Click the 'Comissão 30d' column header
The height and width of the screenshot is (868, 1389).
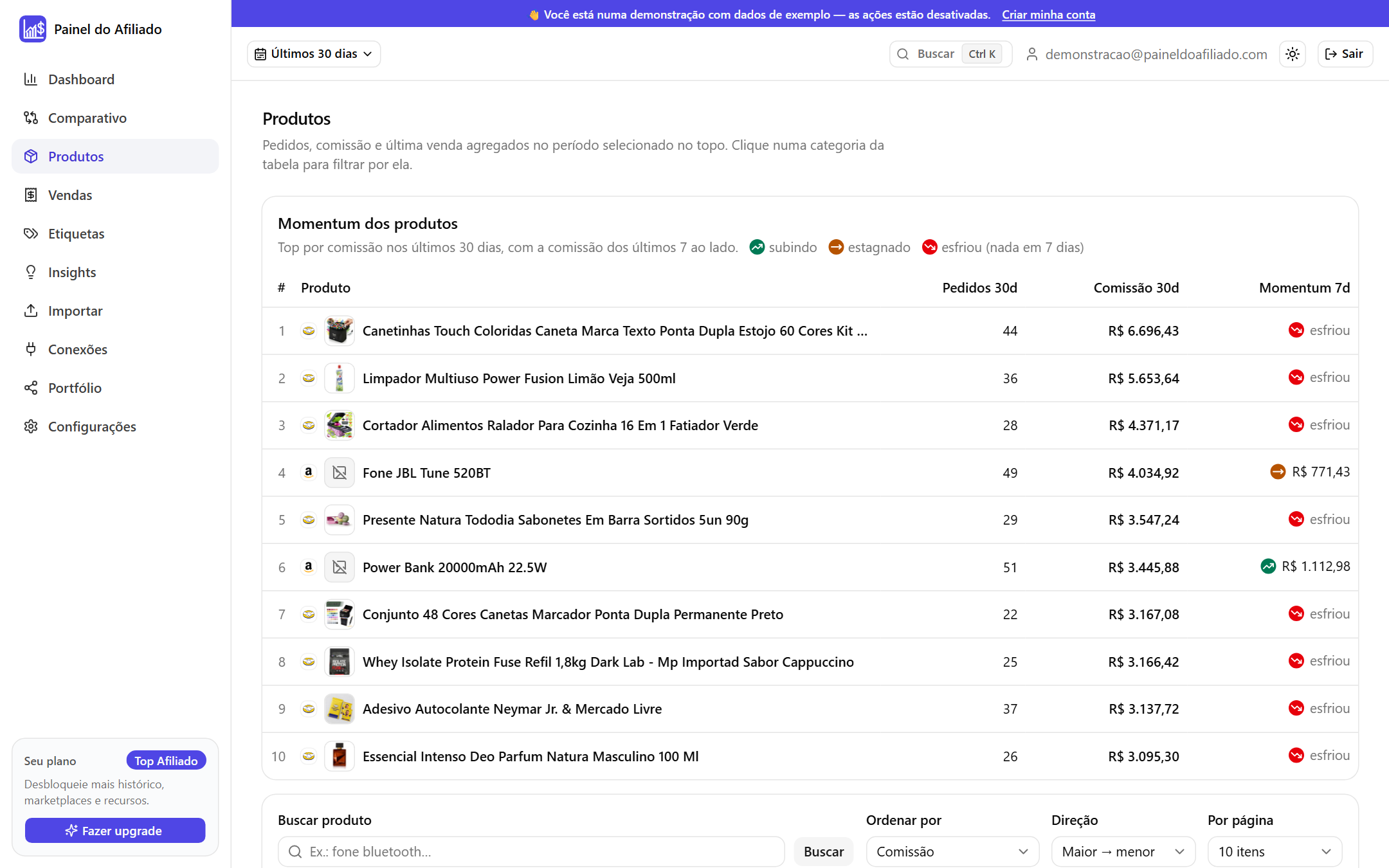pyautogui.click(x=1136, y=287)
